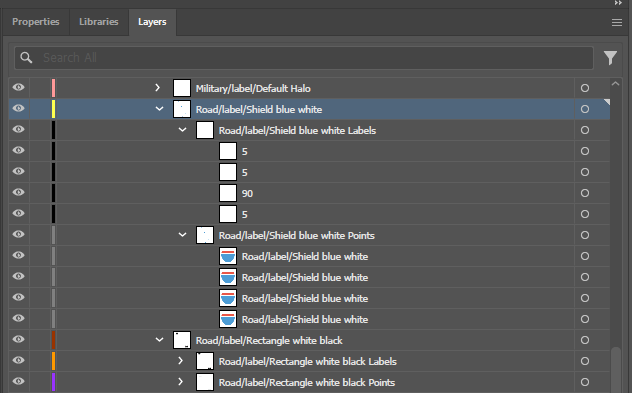
Task: Hide the Road/label/Rectangle white black layer
Action: point(19,339)
